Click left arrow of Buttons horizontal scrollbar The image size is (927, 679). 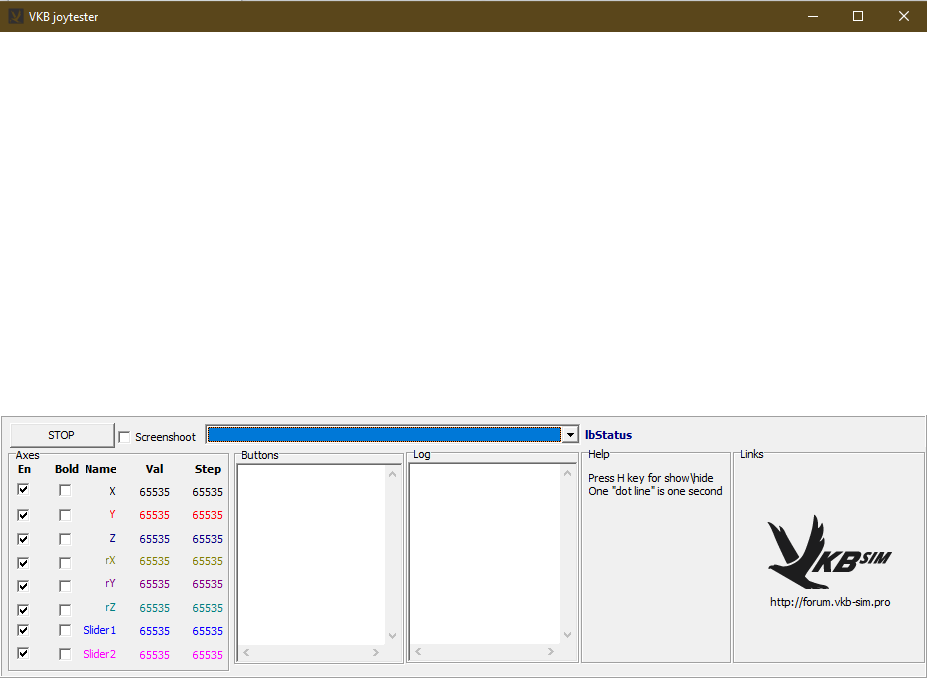(246, 653)
